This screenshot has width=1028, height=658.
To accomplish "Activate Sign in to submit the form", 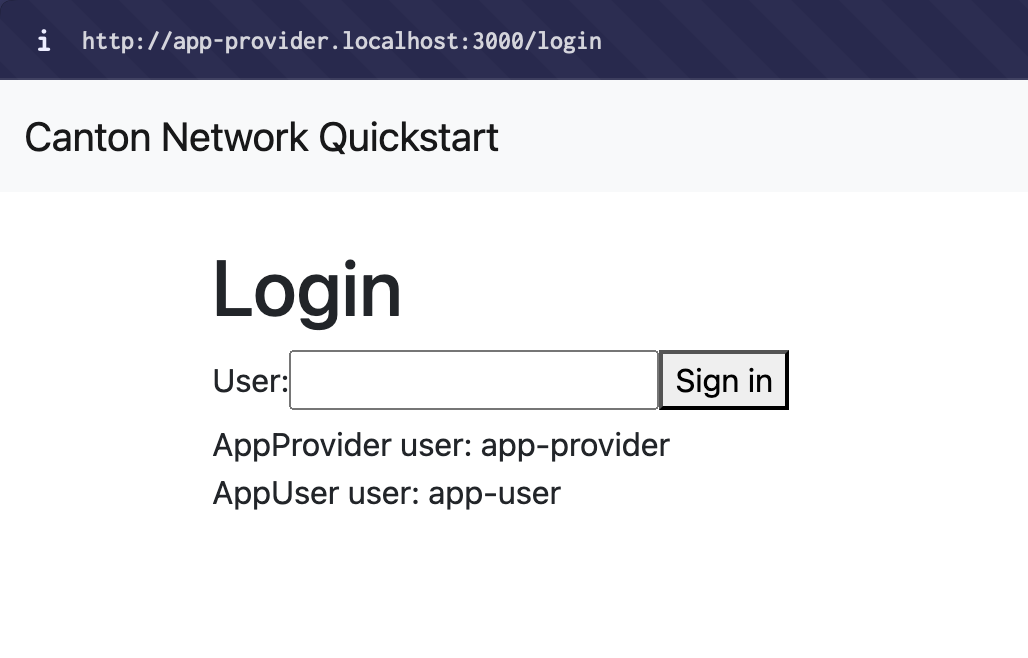I will tap(723, 380).
